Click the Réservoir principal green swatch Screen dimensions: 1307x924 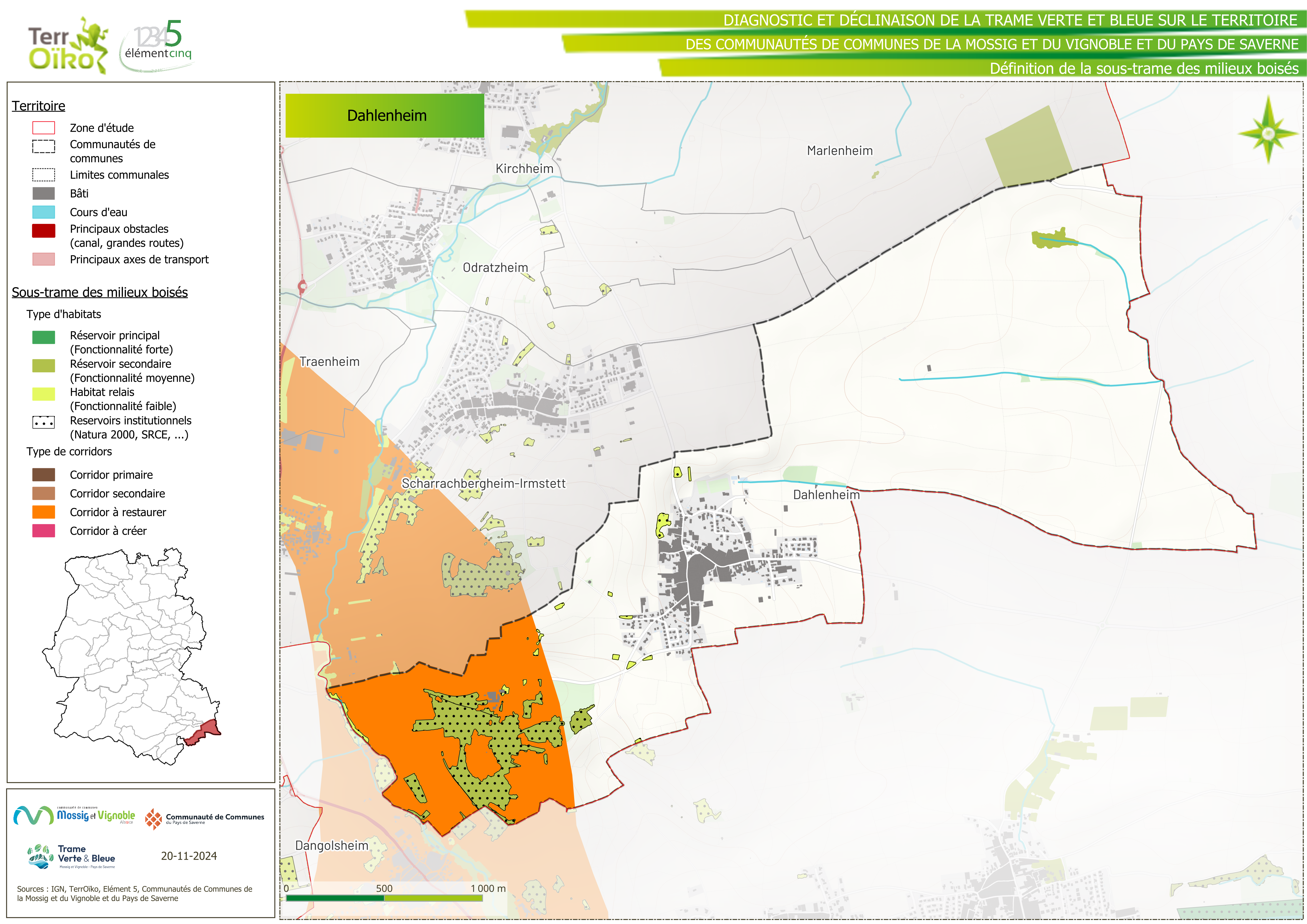pyautogui.click(x=44, y=337)
